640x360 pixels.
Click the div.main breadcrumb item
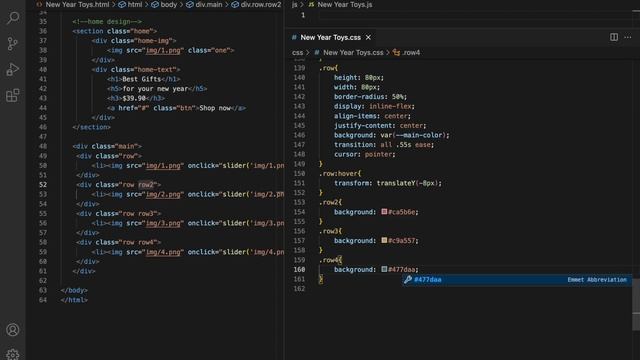pos(209,4)
